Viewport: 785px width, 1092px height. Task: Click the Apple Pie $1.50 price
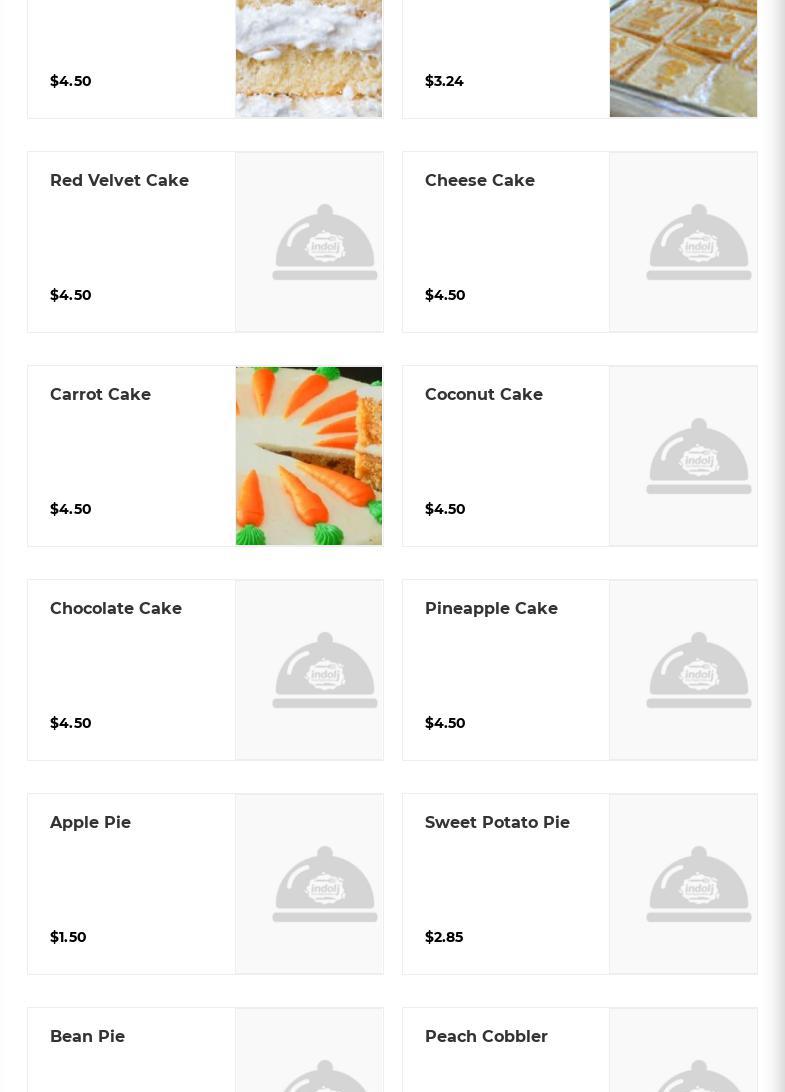[x=68, y=937]
